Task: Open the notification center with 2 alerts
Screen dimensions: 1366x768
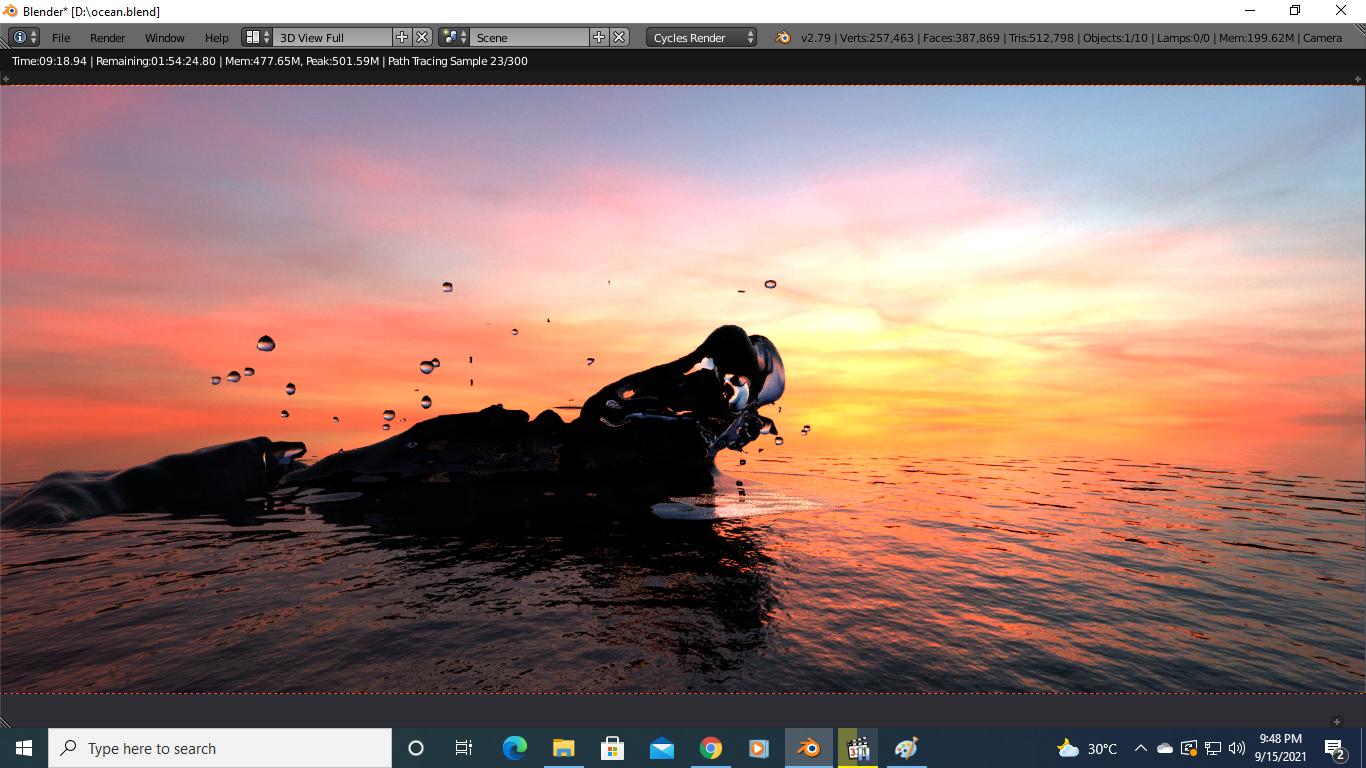Action: (1335, 748)
